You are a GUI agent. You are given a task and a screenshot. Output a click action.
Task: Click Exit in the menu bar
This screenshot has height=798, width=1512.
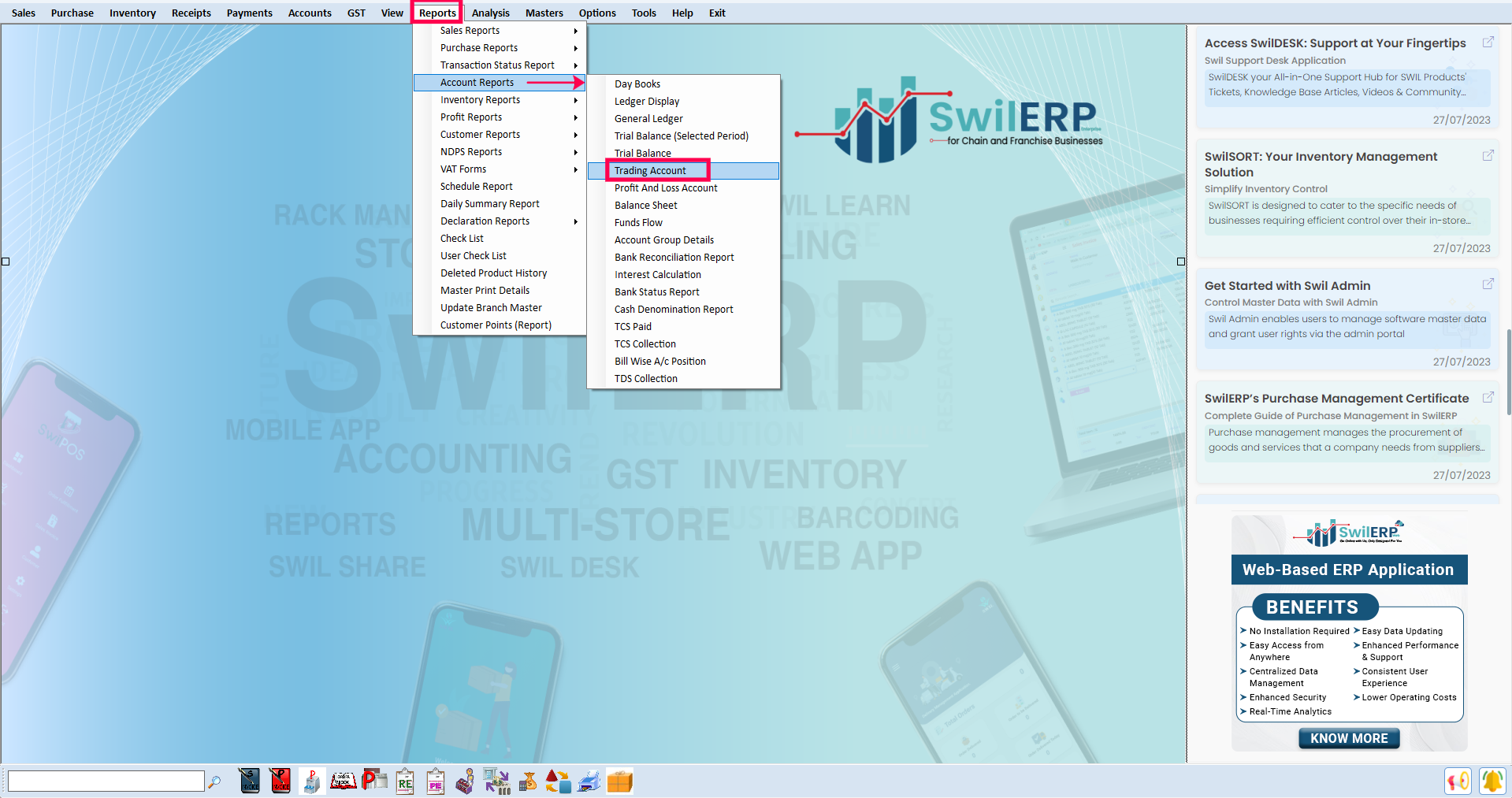click(717, 13)
